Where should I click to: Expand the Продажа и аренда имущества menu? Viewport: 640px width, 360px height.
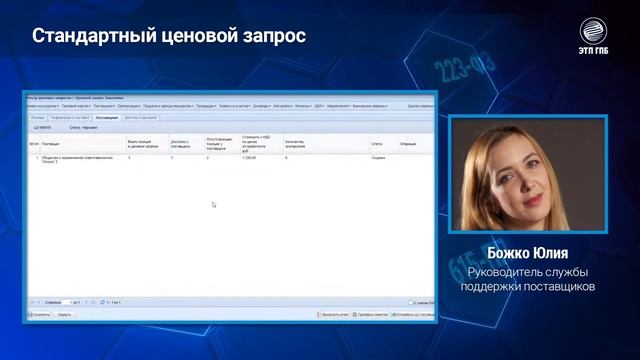click(168, 106)
